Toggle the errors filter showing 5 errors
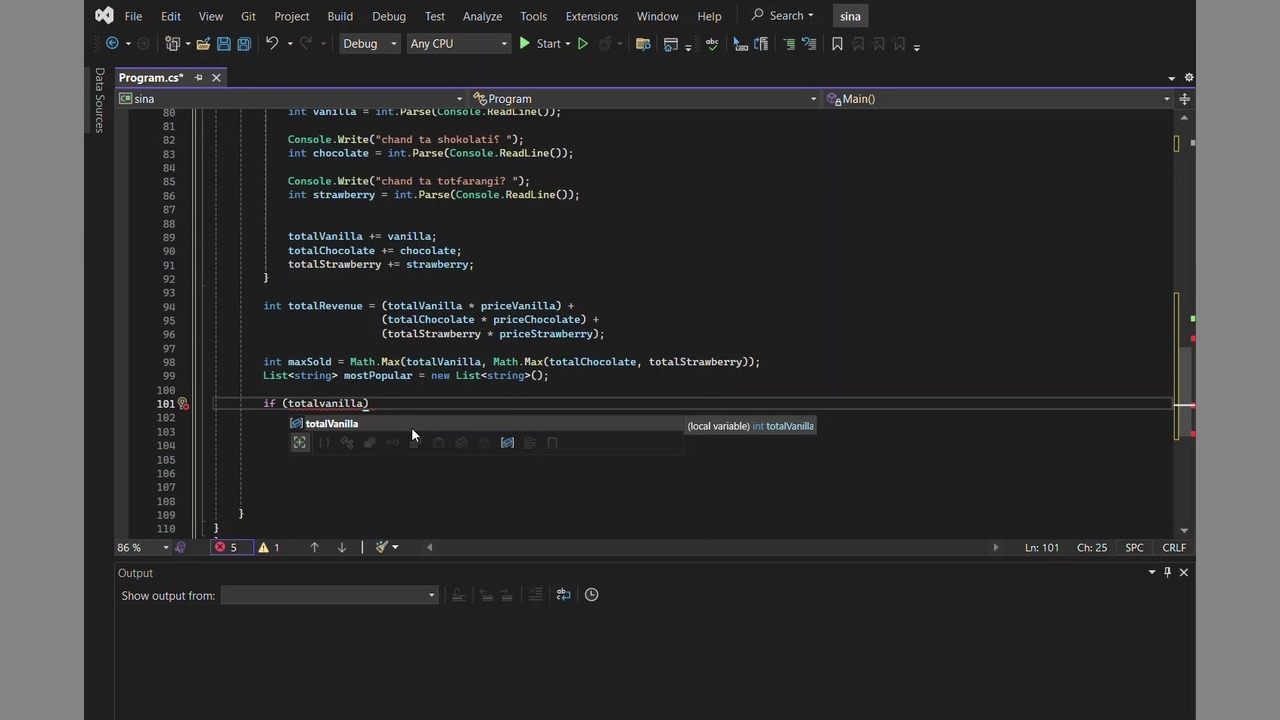1280x720 pixels. (226, 547)
